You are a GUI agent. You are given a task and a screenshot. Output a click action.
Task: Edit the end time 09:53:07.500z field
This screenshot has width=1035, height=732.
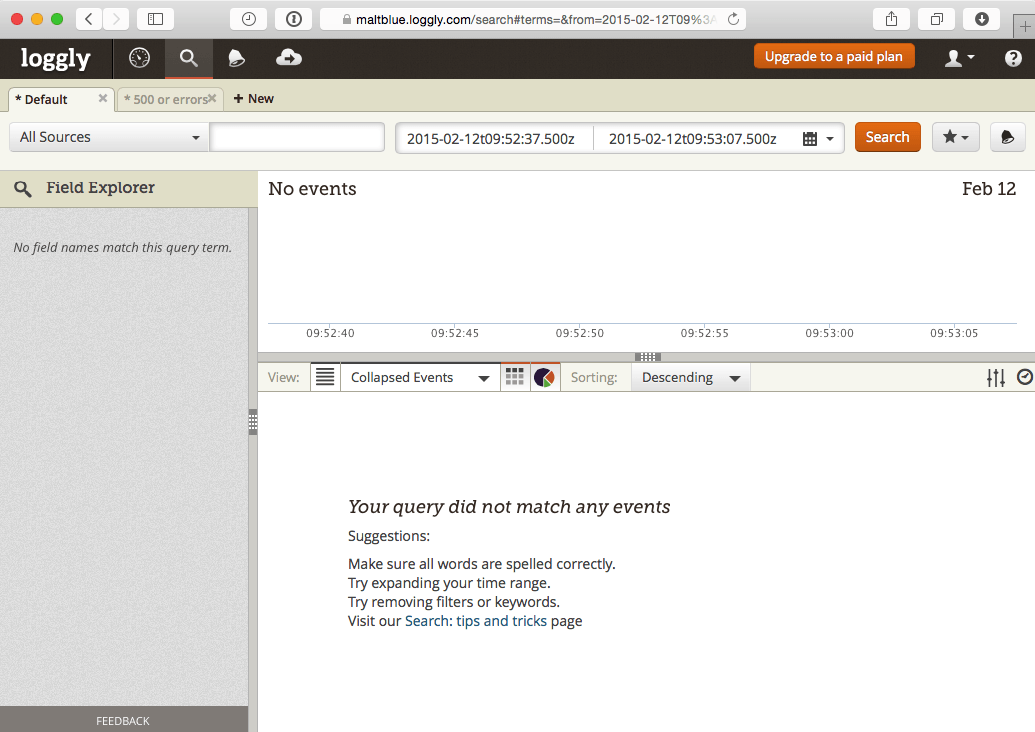coord(692,139)
